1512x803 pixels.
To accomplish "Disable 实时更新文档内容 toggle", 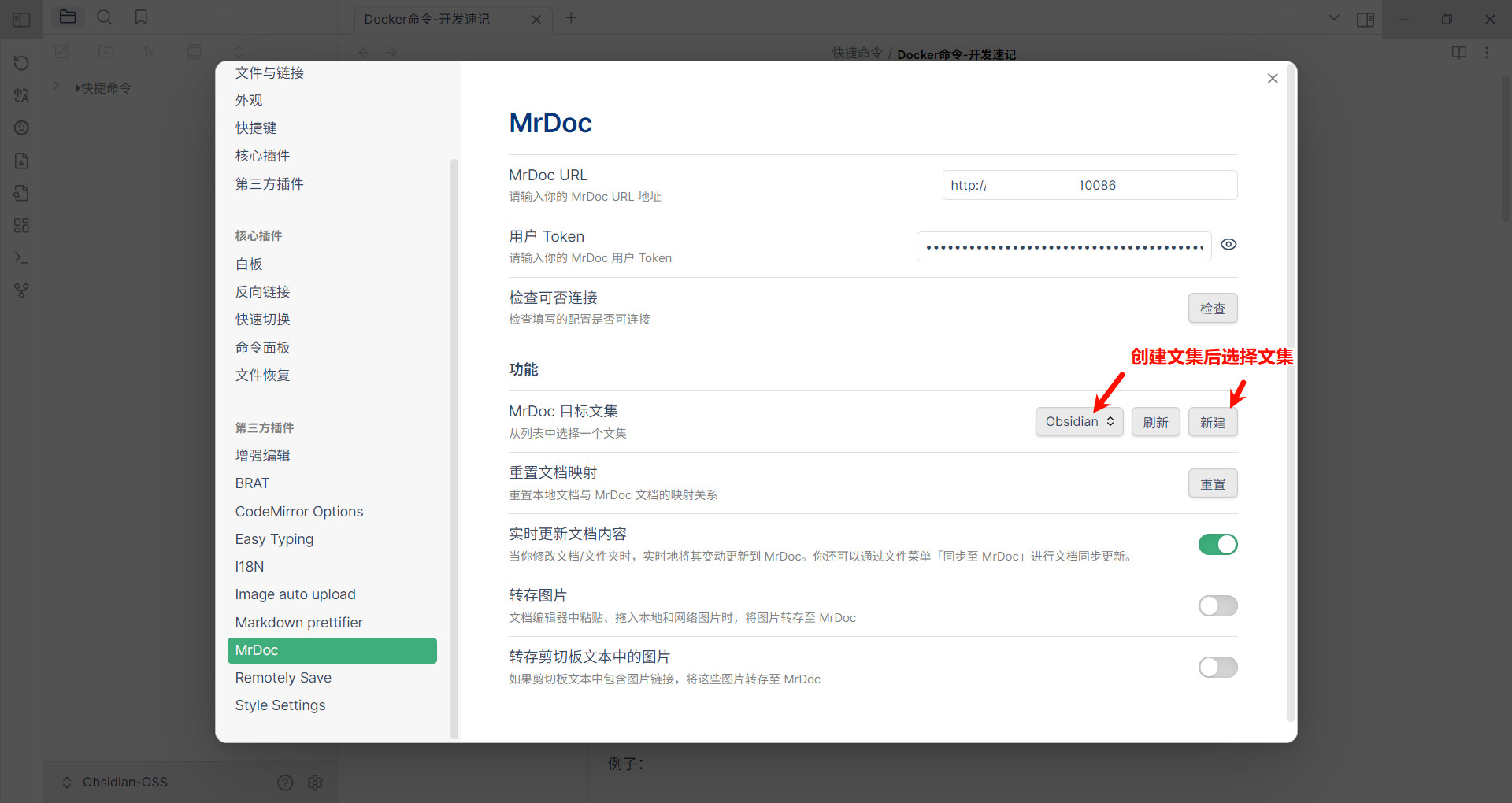I will pyautogui.click(x=1218, y=544).
